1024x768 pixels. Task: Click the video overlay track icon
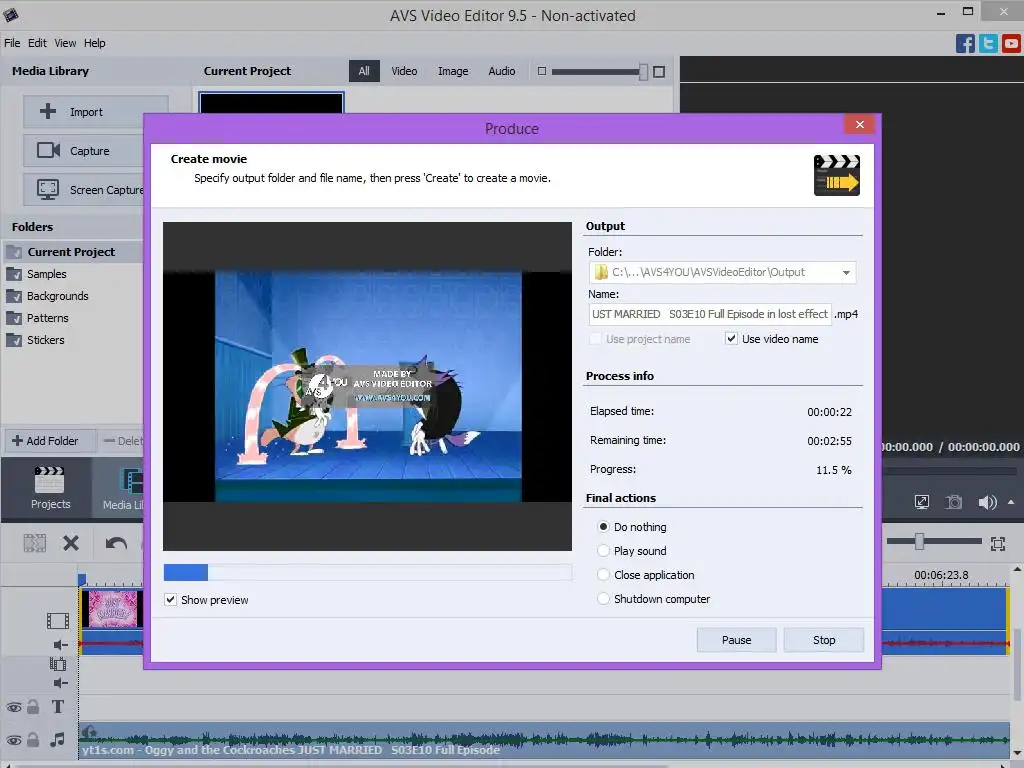tap(57, 664)
